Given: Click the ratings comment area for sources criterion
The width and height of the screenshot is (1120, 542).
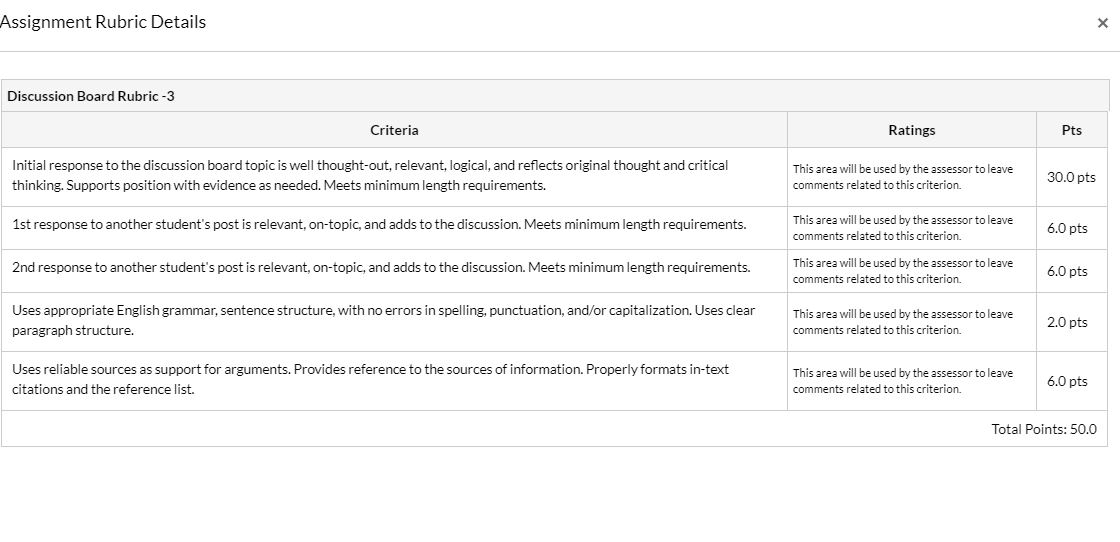Looking at the screenshot, I should coord(903,381).
